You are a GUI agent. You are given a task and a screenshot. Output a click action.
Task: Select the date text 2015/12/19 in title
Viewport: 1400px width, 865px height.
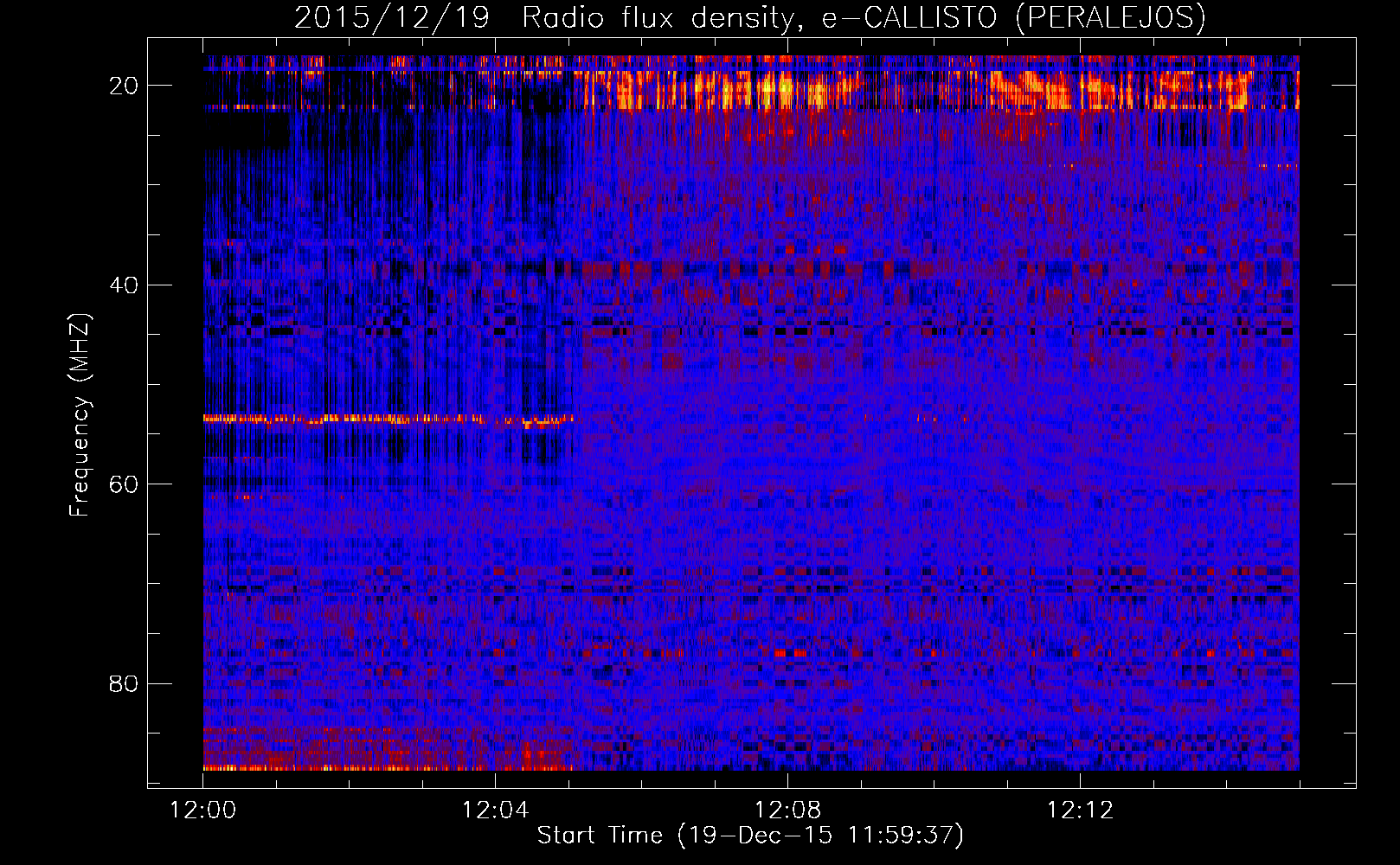point(392,17)
